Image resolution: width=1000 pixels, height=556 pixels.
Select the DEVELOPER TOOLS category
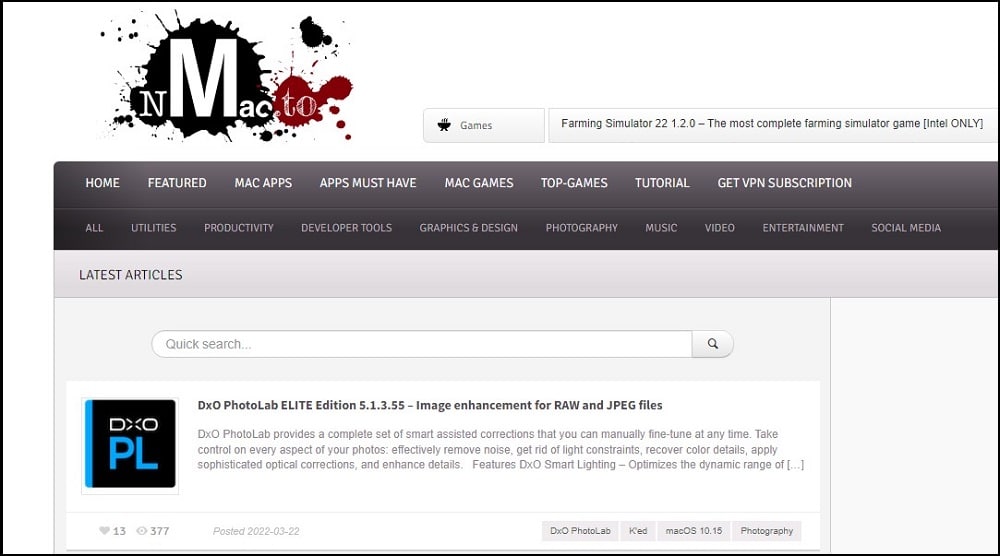(346, 228)
